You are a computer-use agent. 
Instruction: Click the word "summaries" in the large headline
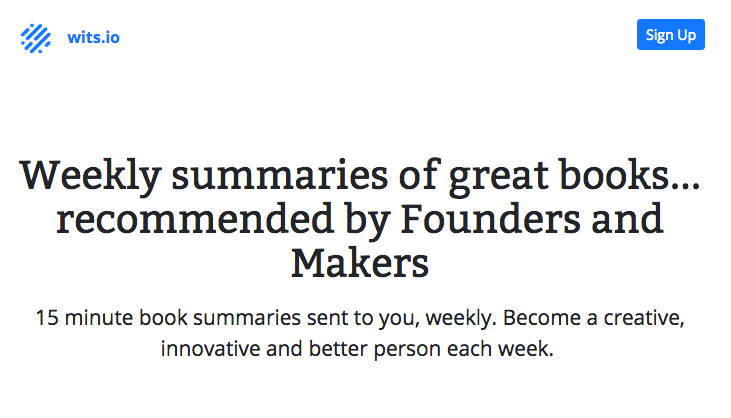[280, 176]
